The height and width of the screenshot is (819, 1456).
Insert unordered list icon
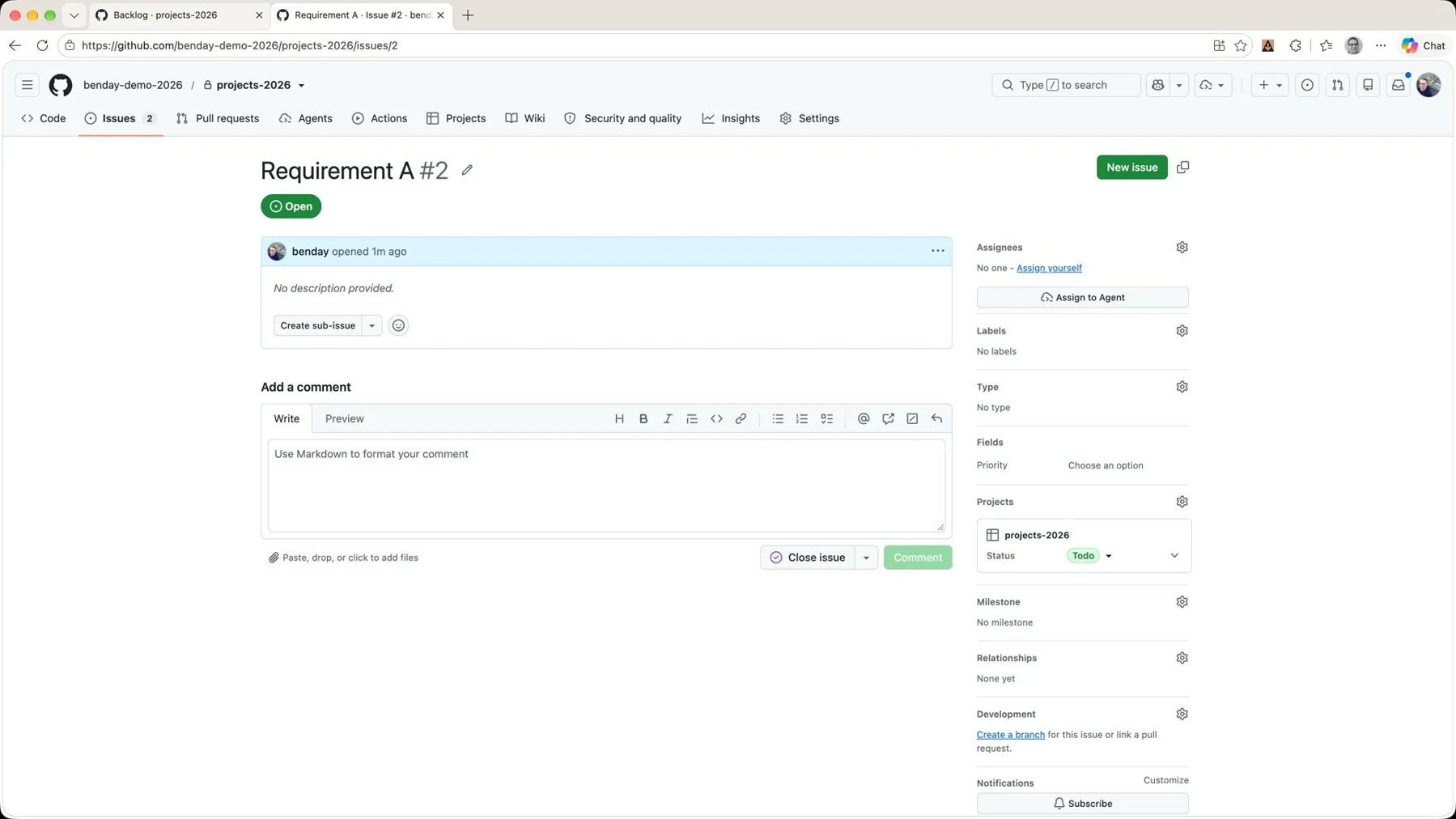(778, 418)
